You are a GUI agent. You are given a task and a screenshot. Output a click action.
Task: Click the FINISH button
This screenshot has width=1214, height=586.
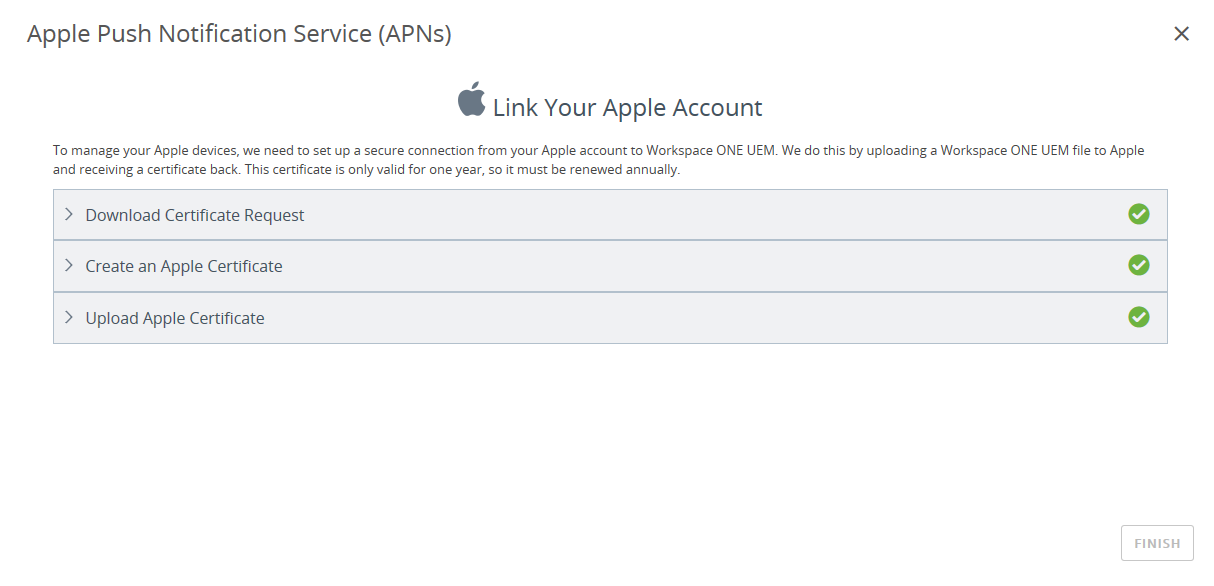1157,543
